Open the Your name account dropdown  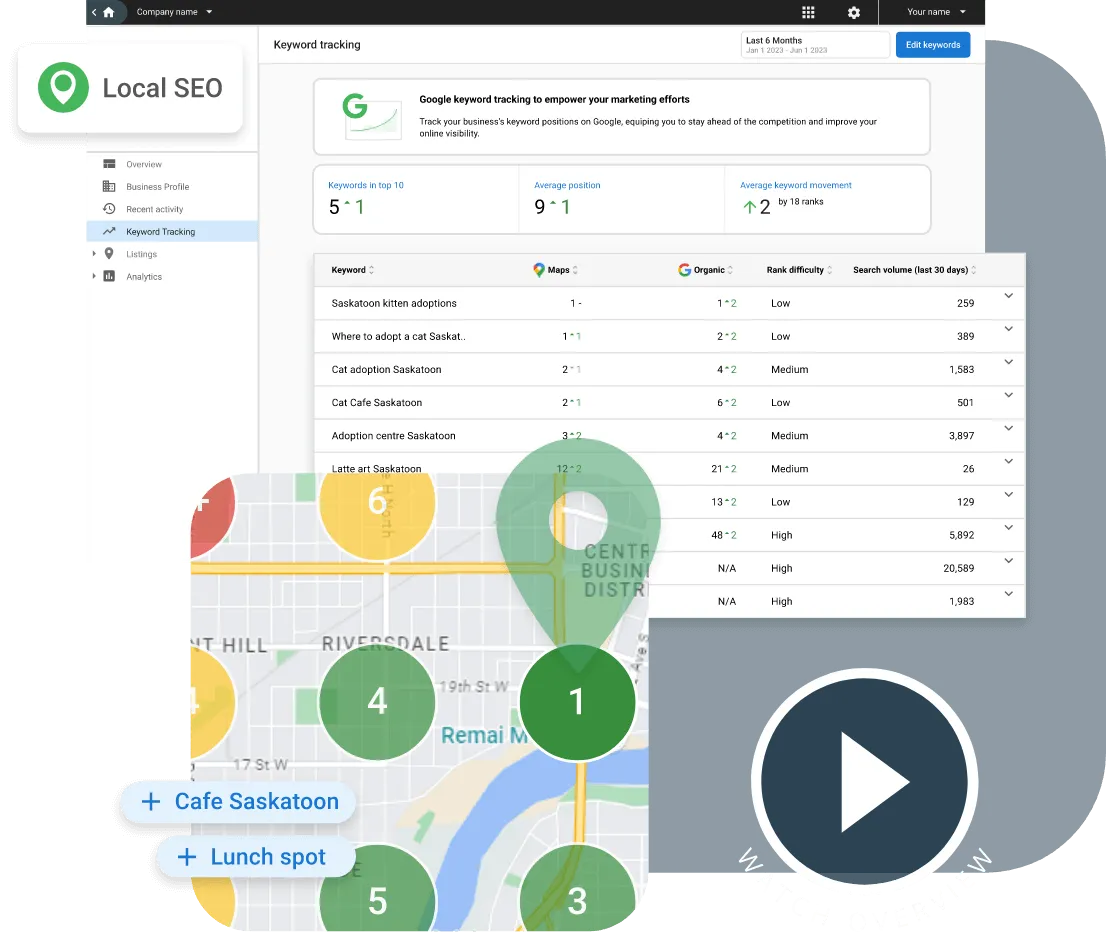[x=936, y=12]
